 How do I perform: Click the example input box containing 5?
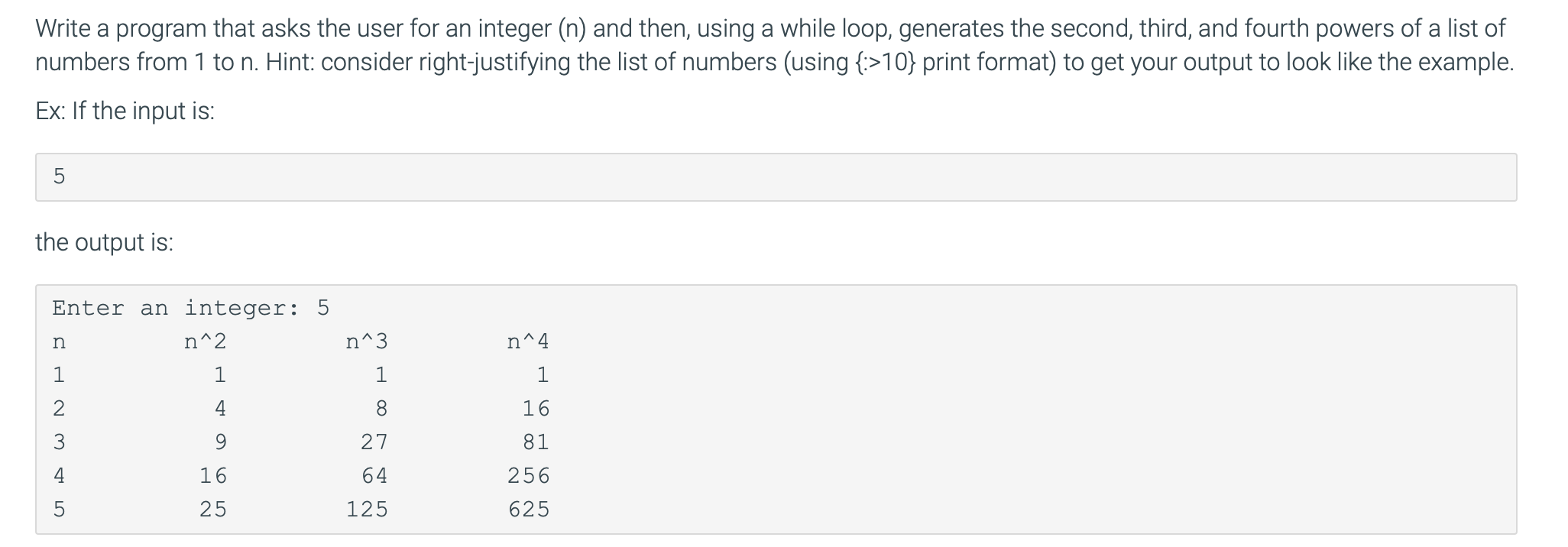click(776, 177)
